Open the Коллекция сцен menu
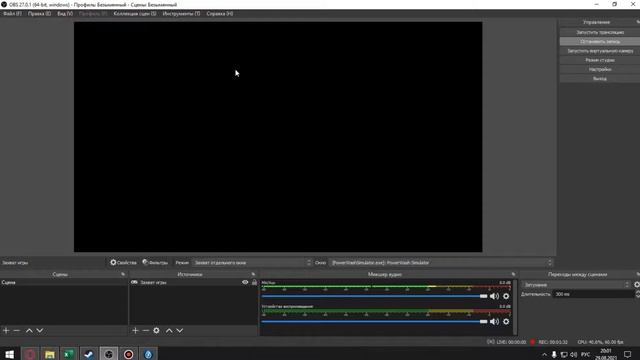This screenshot has width=640, height=360. 135,13
